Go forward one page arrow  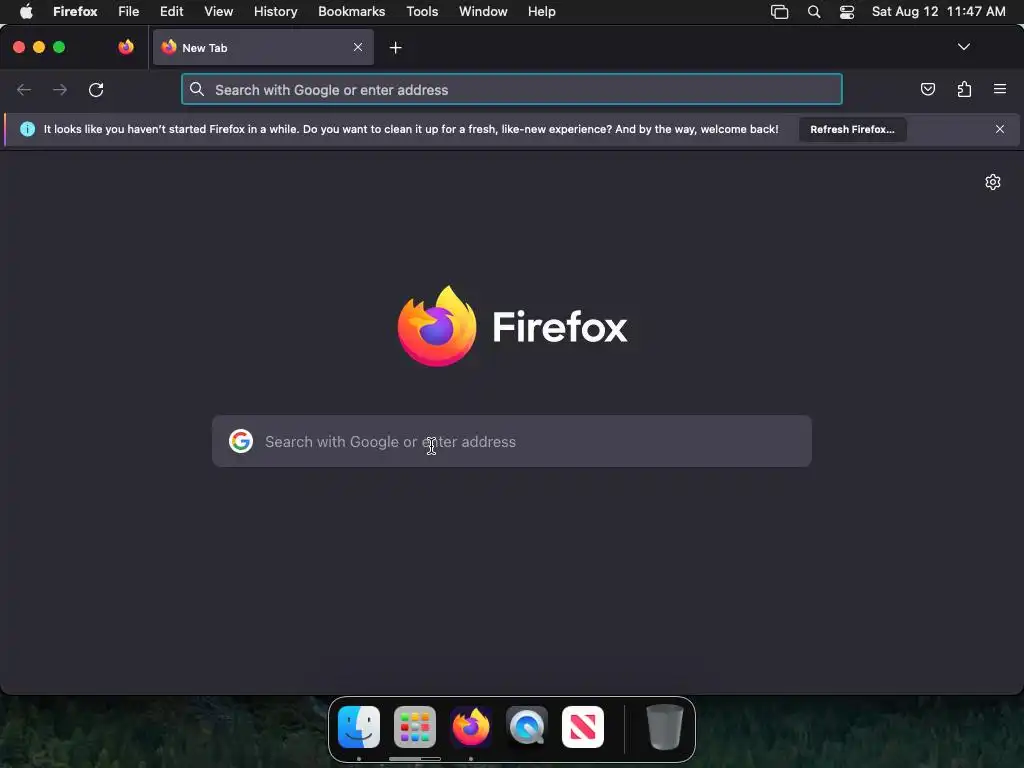tap(60, 89)
